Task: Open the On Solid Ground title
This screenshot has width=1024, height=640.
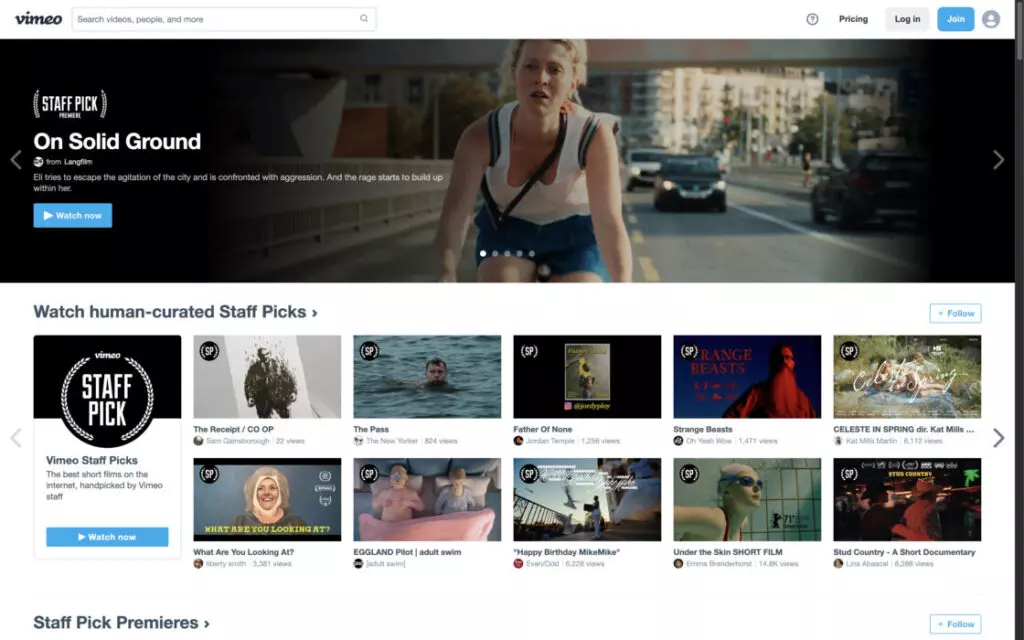Action: click(x=117, y=142)
